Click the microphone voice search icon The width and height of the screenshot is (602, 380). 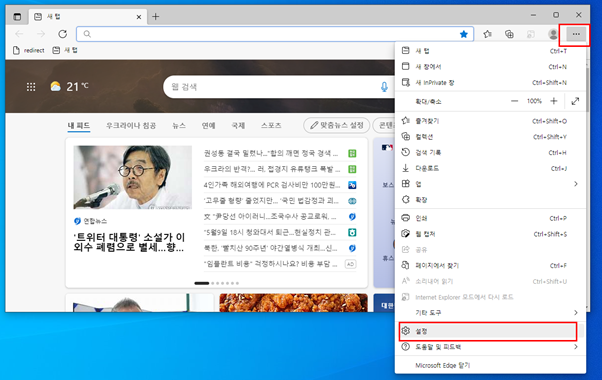coord(384,87)
